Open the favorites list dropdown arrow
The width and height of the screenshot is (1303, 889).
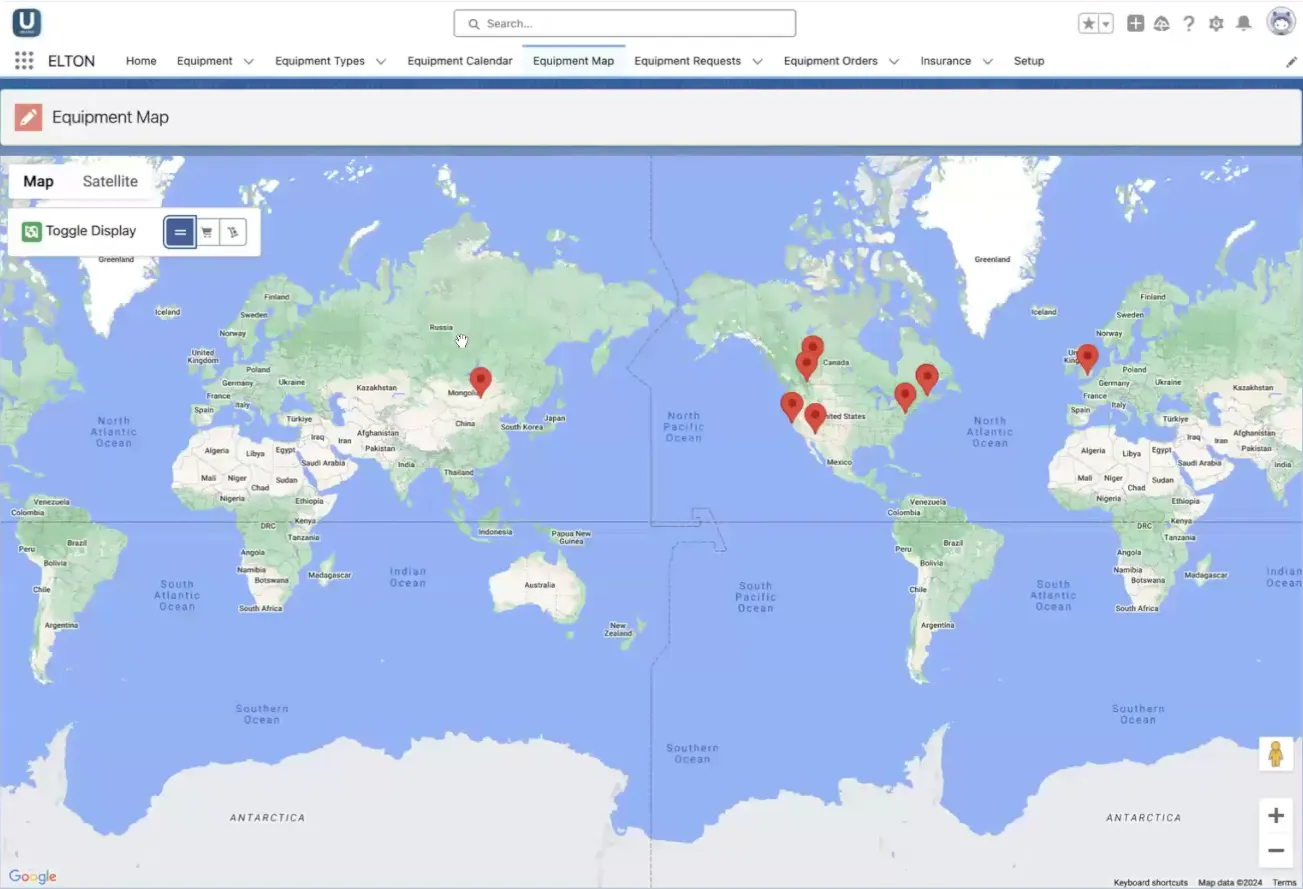pyautogui.click(x=1106, y=23)
